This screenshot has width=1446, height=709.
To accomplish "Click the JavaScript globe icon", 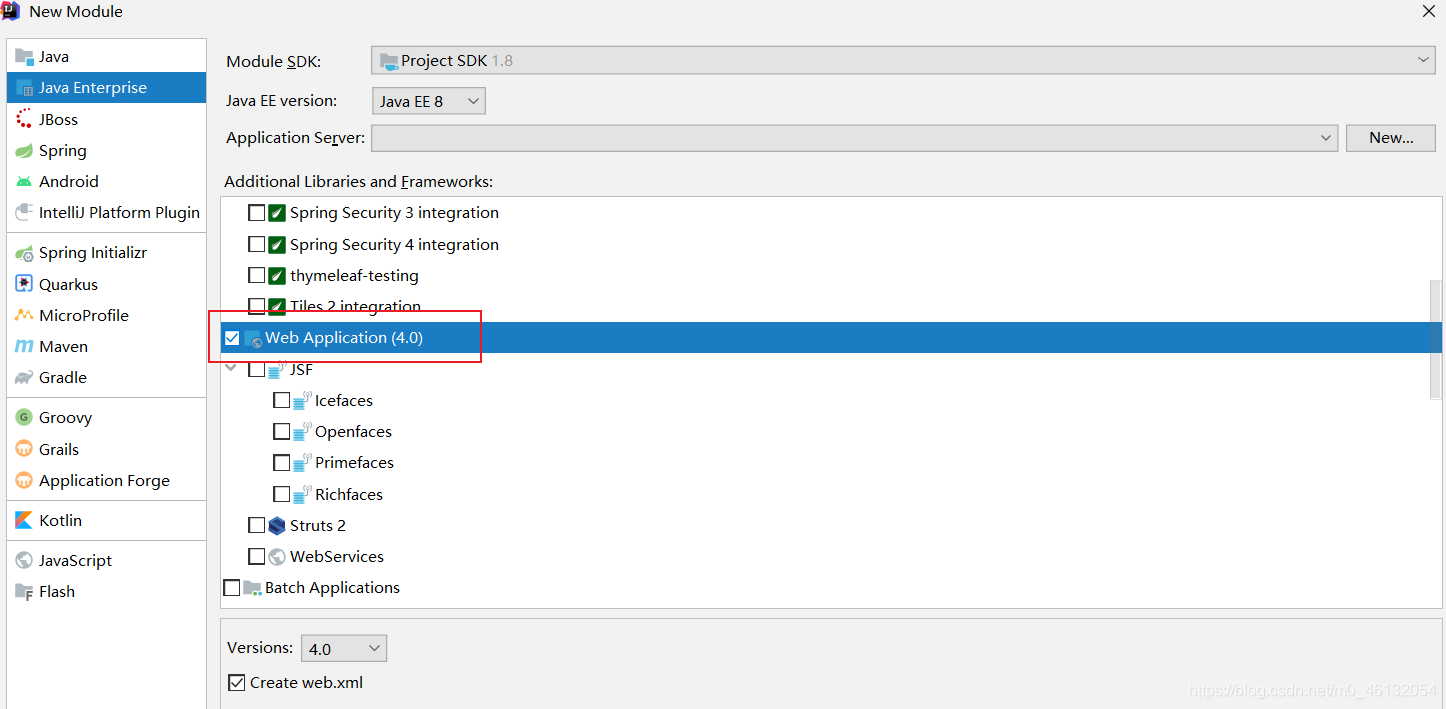I will tap(24, 560).
